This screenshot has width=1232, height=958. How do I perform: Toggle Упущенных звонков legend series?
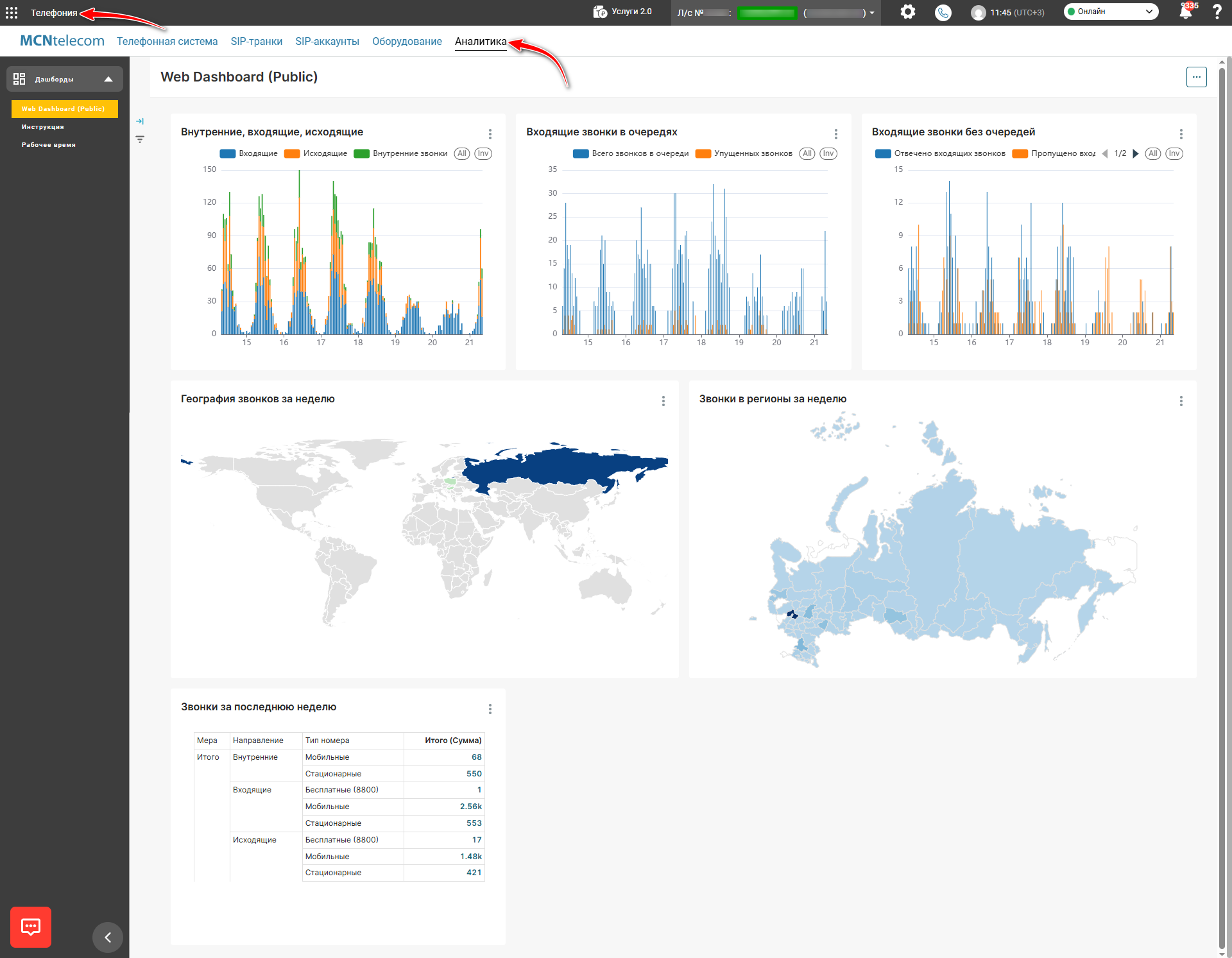coord(744,154)
